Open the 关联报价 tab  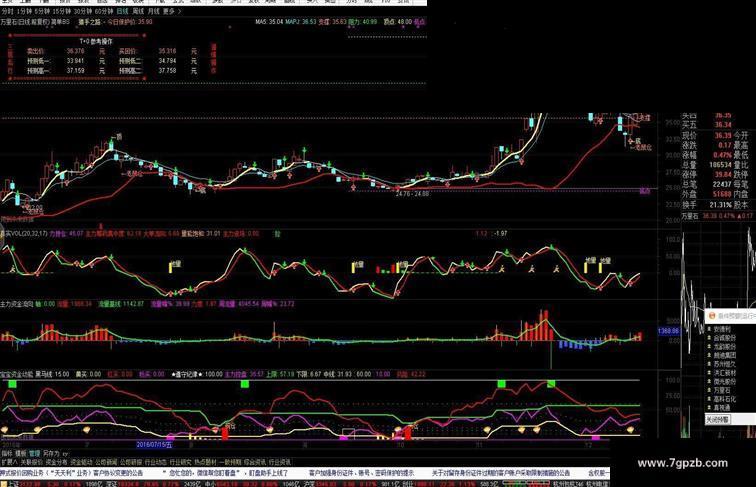(31, 462)
